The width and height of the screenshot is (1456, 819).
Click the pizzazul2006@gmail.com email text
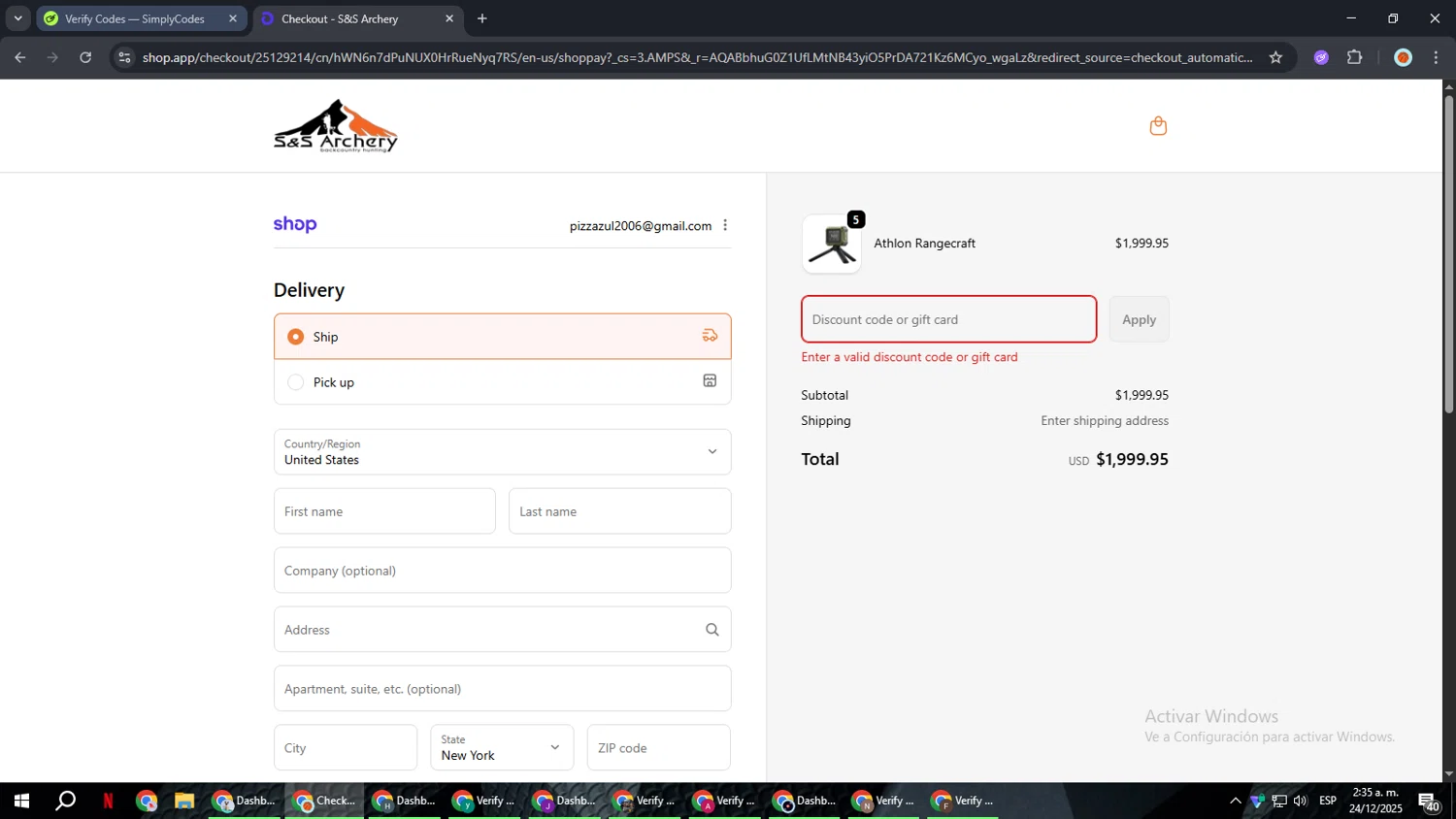[x=641, y=226]
